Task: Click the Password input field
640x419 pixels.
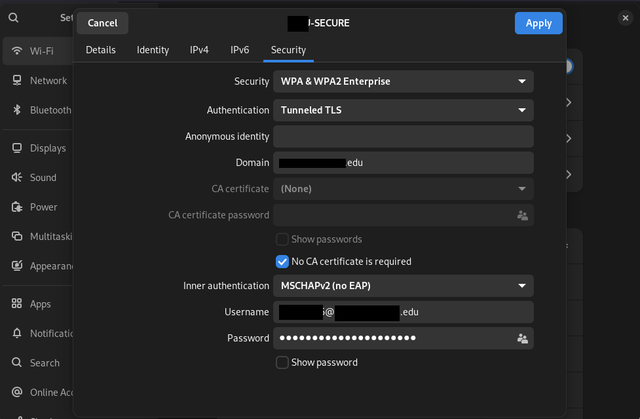Action: 403,338
